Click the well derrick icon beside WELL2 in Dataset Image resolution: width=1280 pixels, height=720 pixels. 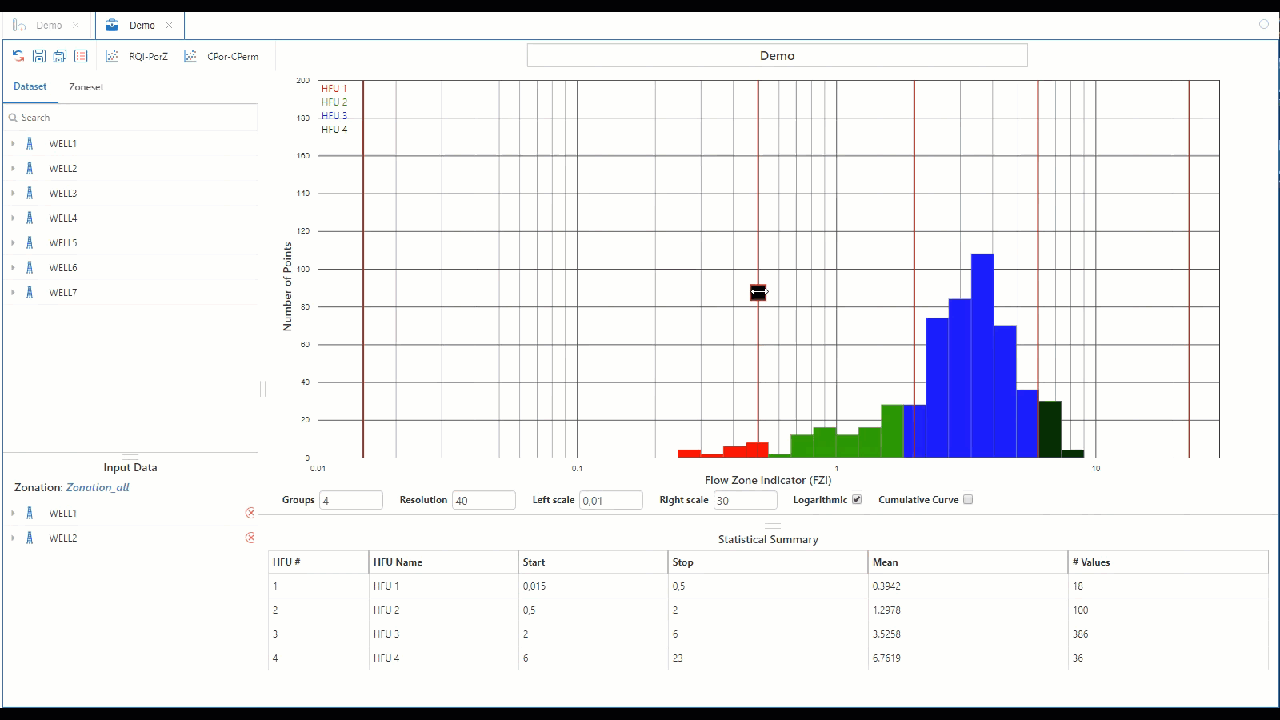[x=30, y=169]
